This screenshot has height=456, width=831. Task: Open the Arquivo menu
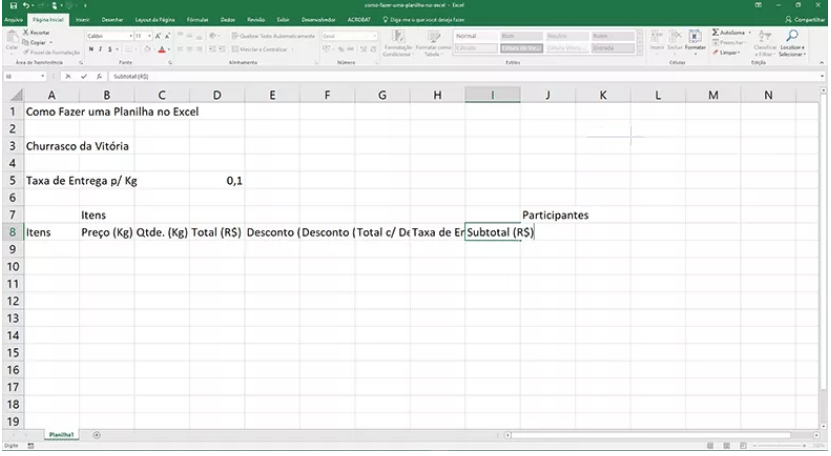12,19
